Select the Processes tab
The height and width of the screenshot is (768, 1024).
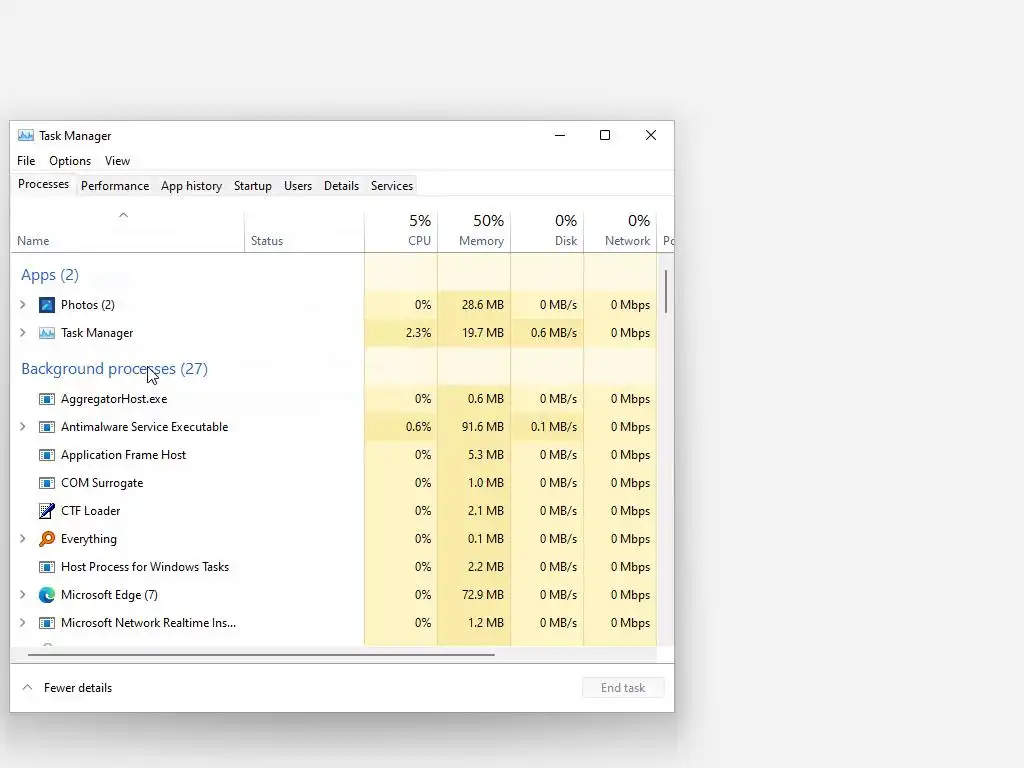point(43,184)
